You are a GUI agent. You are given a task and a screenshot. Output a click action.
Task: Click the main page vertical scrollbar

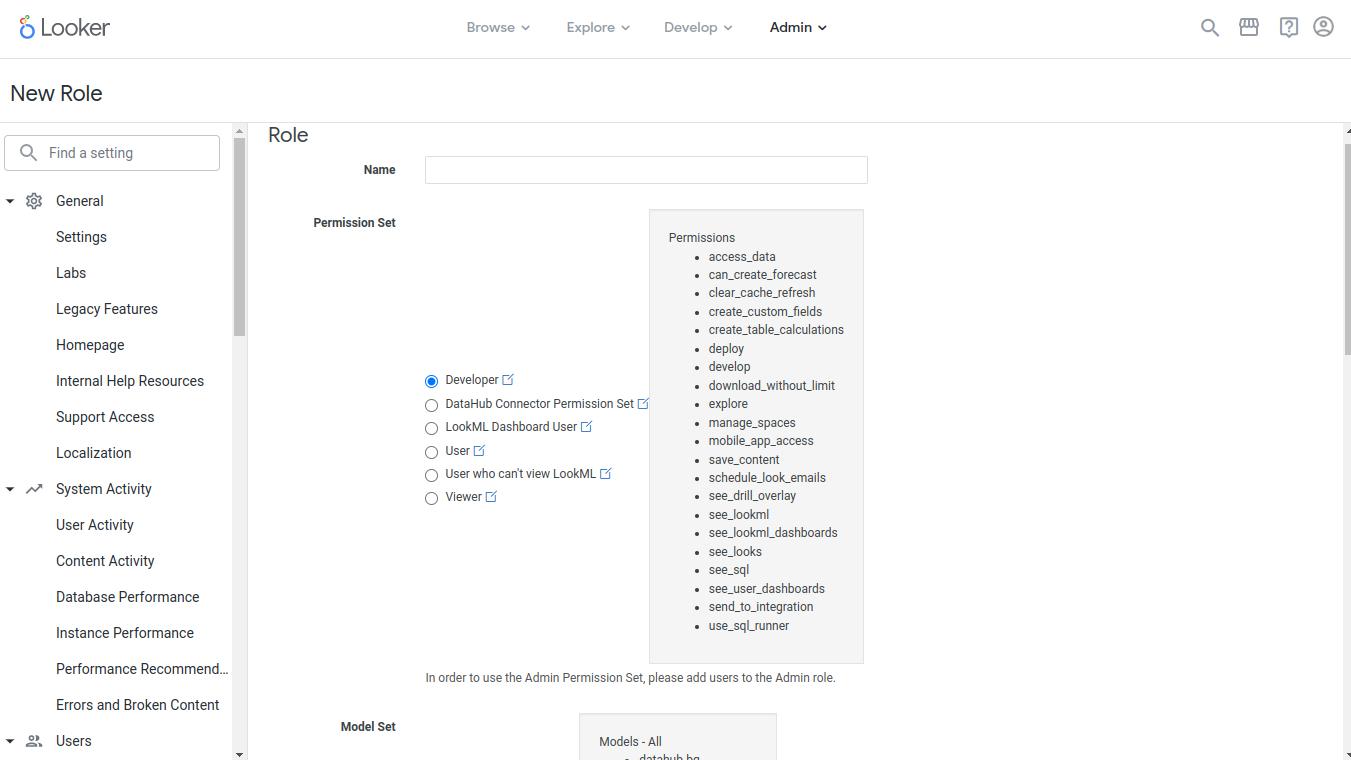[1347, 250]
